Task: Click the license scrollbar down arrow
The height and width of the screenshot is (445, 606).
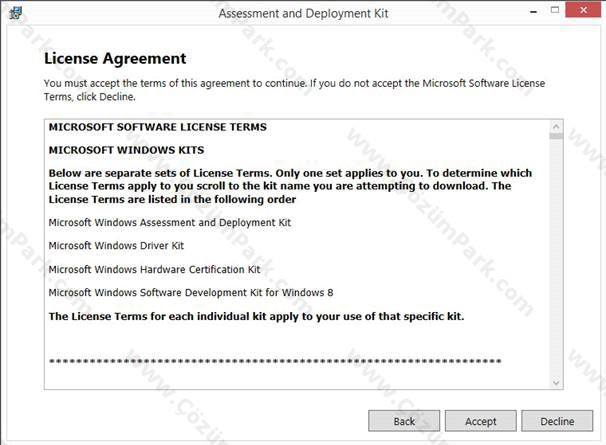Action: coord(556,383)
